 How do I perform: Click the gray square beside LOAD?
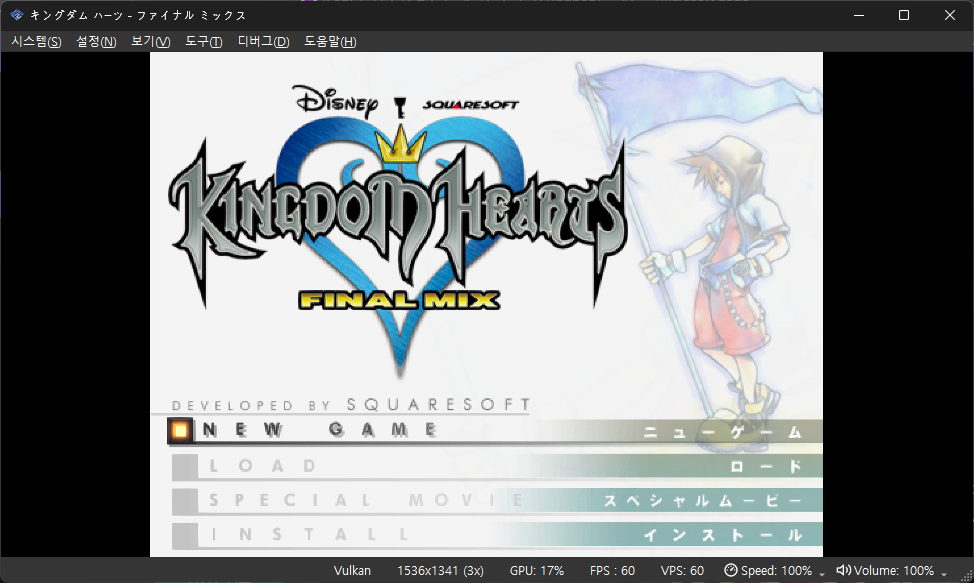point(184,467)
